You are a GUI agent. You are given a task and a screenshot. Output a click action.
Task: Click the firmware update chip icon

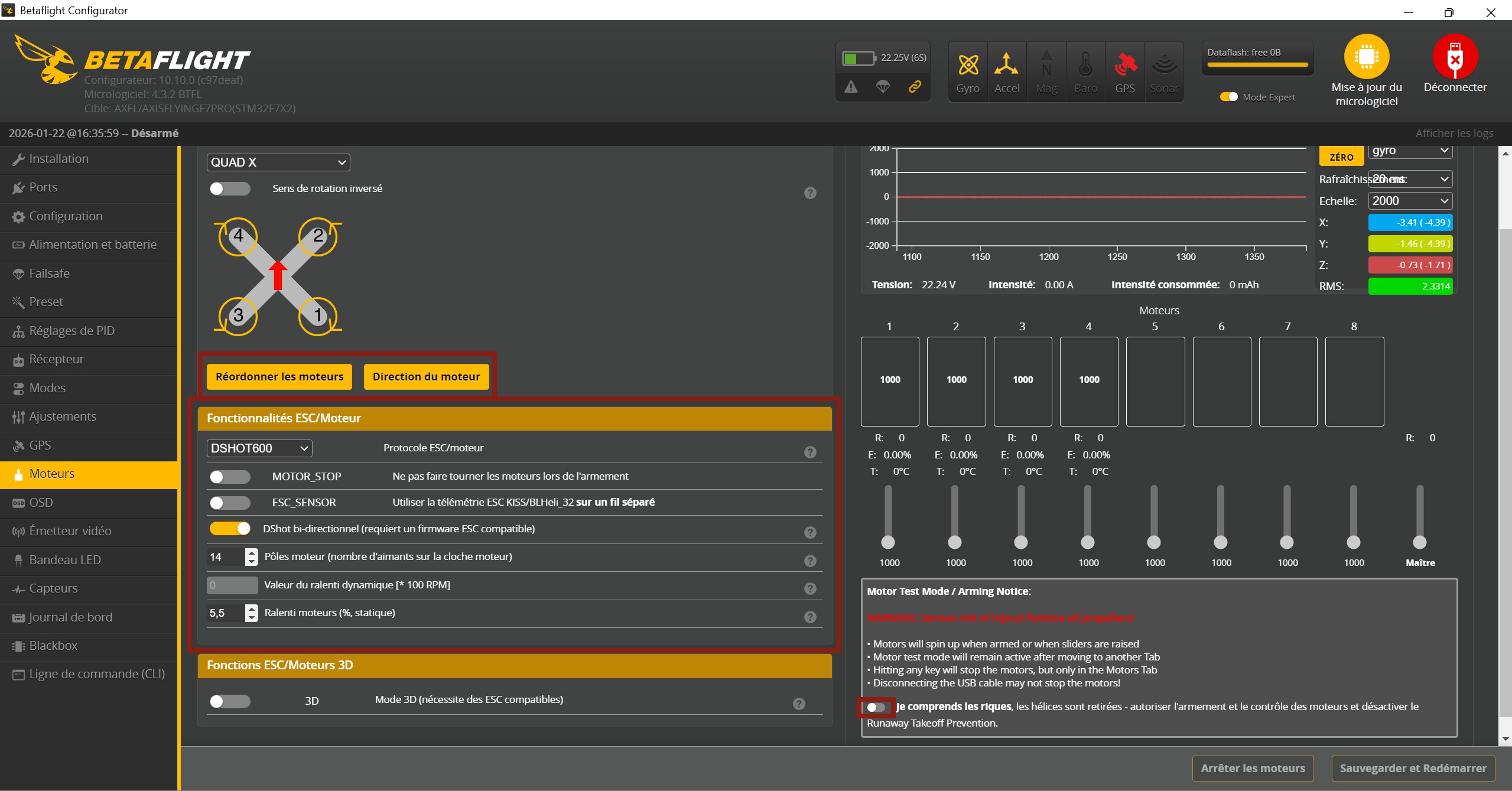[1366, 57]
